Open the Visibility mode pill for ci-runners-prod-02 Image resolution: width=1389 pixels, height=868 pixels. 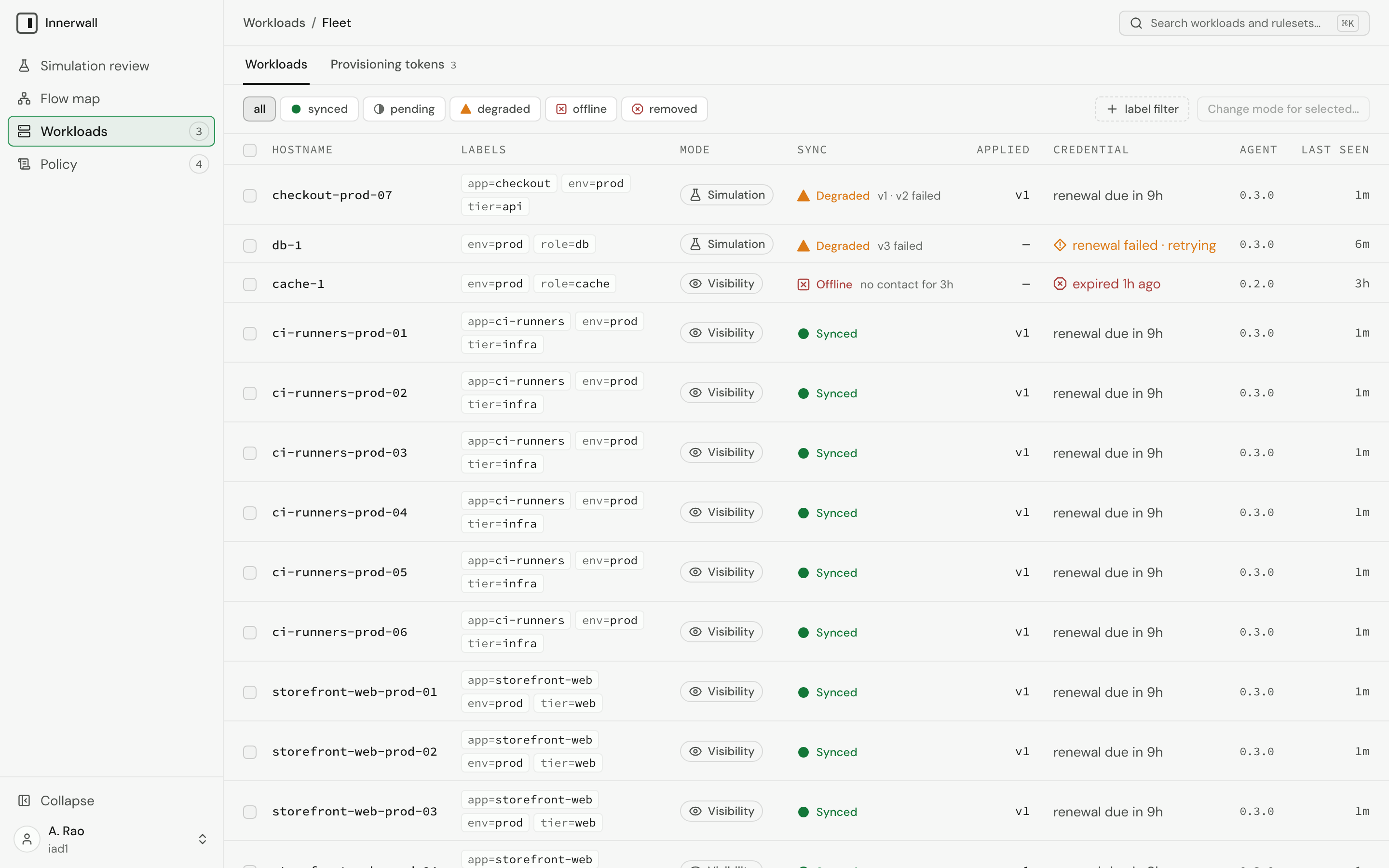[721, 393]
